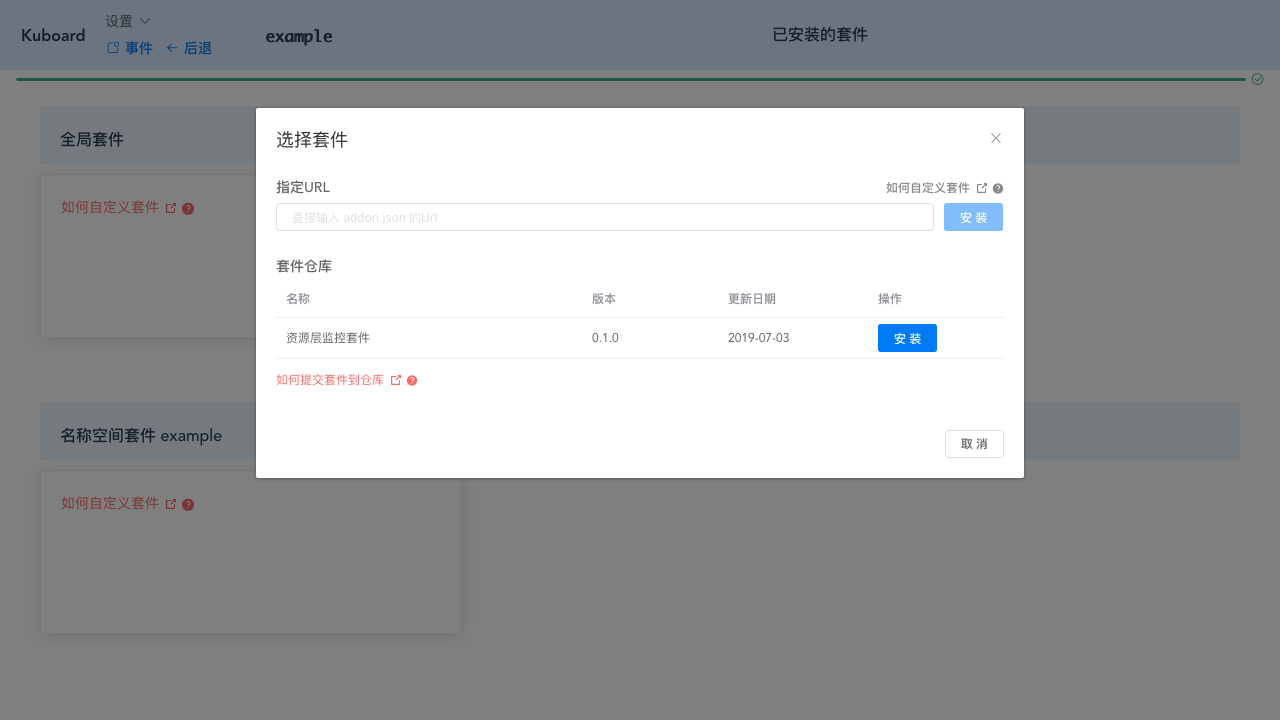The image size is (1280, 720).
Task: Click the green checkmark icon at top right
Action: coord(1257,77)
